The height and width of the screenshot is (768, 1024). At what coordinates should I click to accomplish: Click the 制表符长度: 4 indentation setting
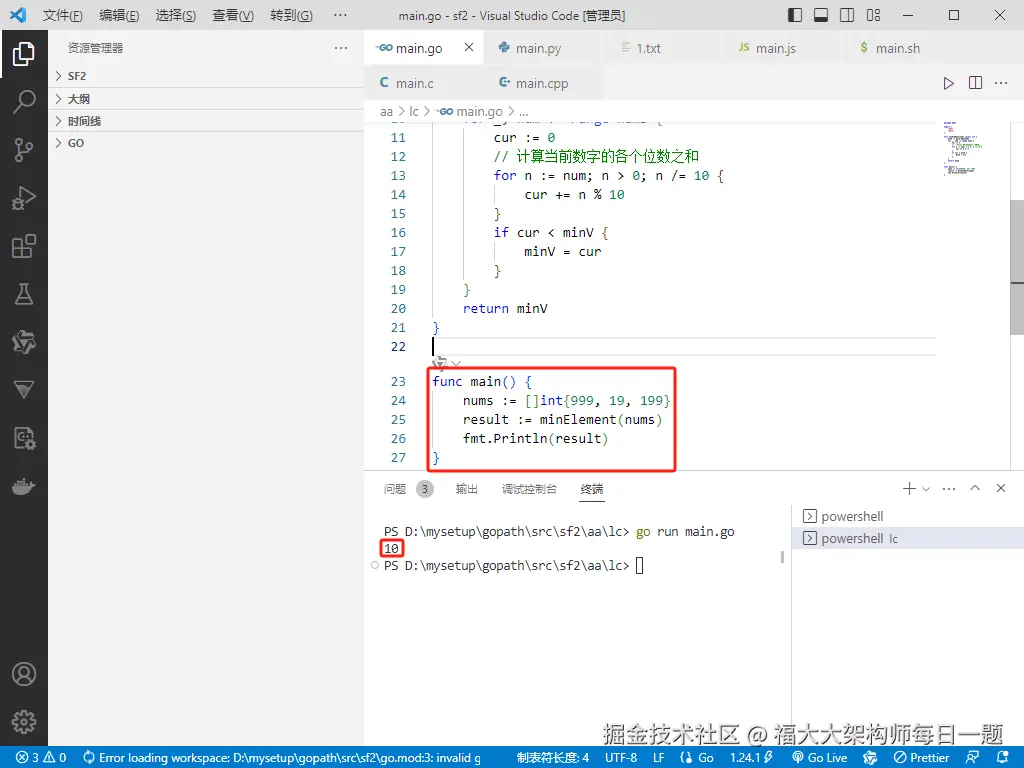click(x=552, y=758)
